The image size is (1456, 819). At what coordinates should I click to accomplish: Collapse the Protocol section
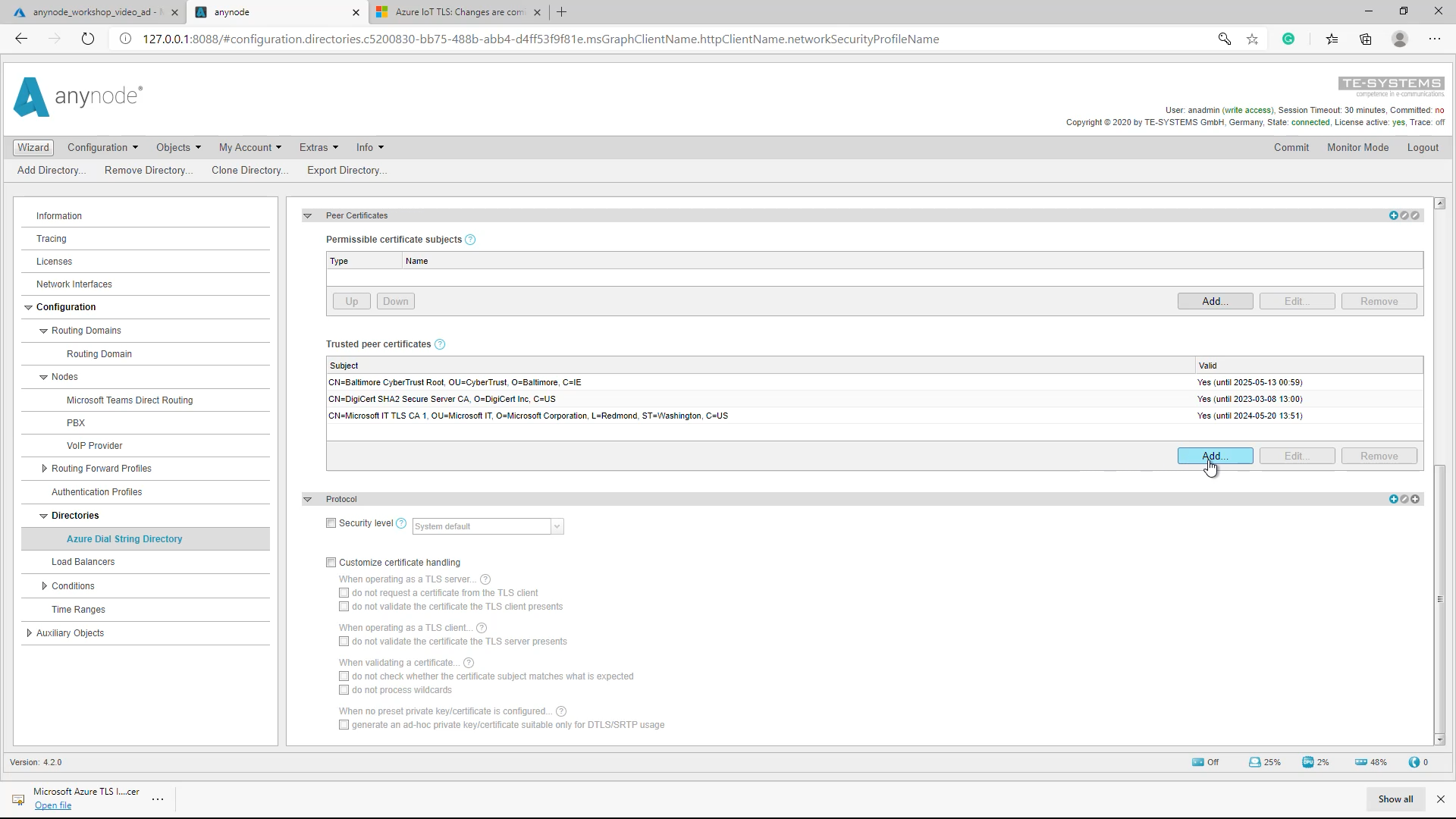coord(307,500)
